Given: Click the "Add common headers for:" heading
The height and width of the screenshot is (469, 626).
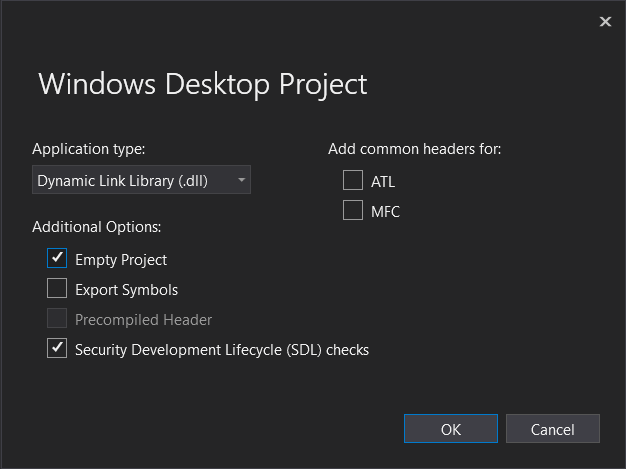Looking at the screenshot, I should [415, 149].
